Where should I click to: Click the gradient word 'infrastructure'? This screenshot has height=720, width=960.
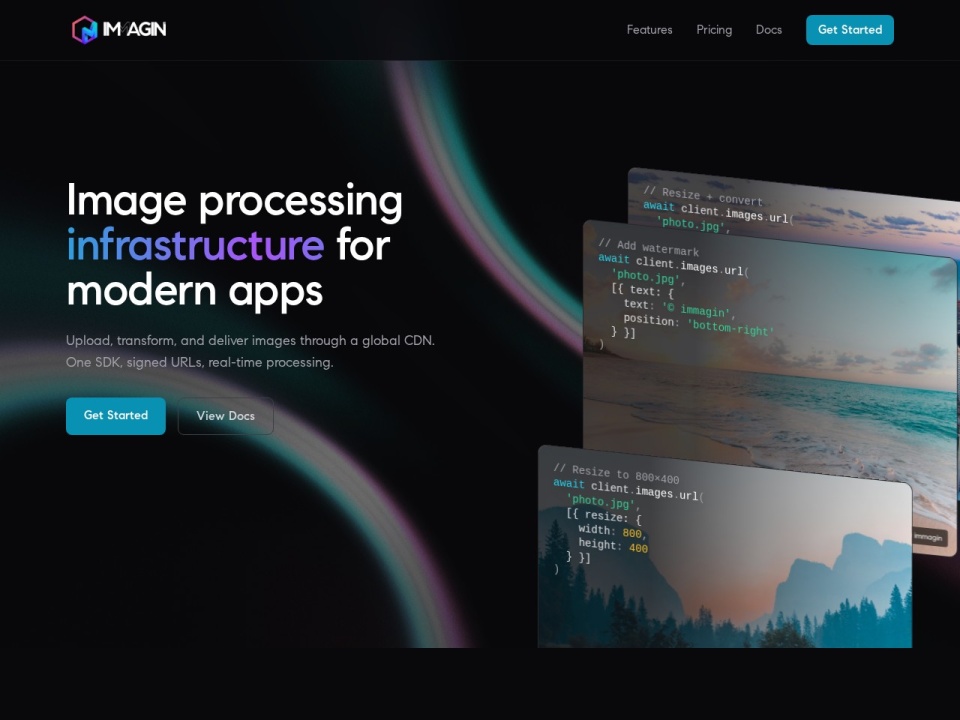[x=195, y=245]
